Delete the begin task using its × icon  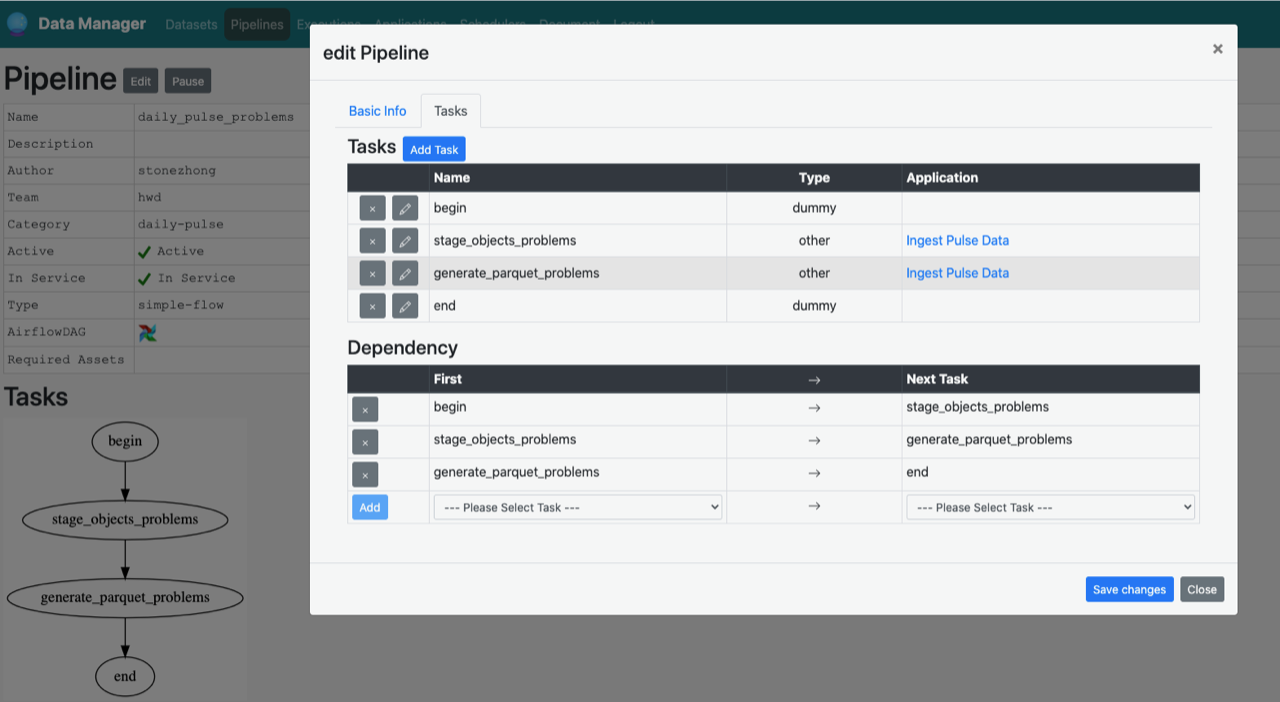pos(371,207)
